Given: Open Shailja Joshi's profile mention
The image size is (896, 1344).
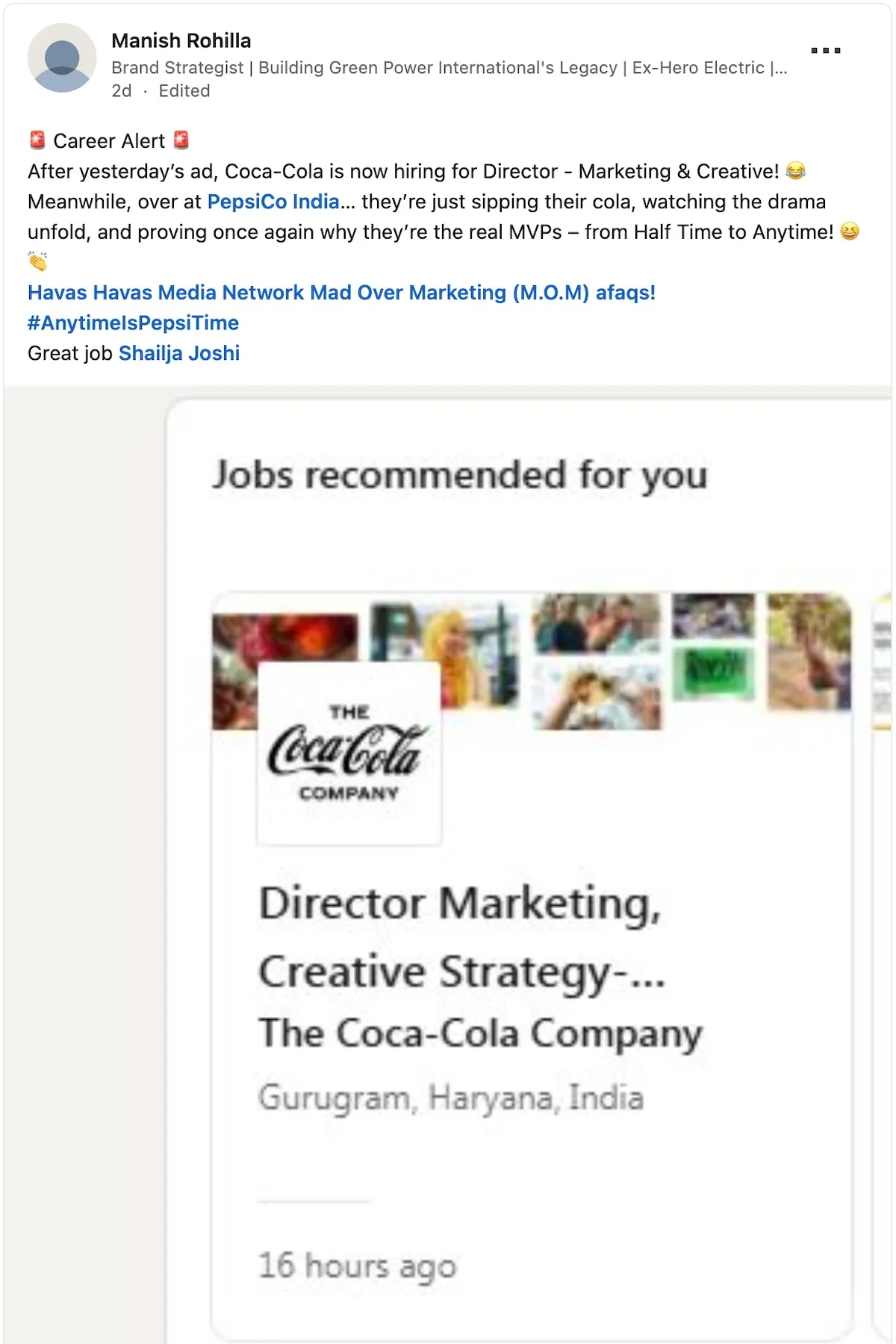Looking at the screenshot, I should [179, 353].
